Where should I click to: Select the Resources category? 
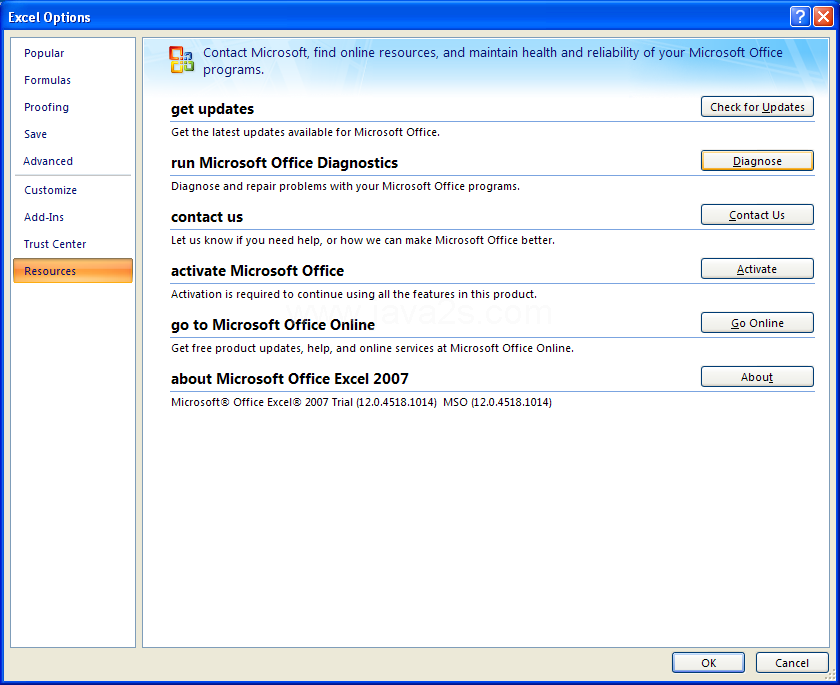[x=73, y=270]
